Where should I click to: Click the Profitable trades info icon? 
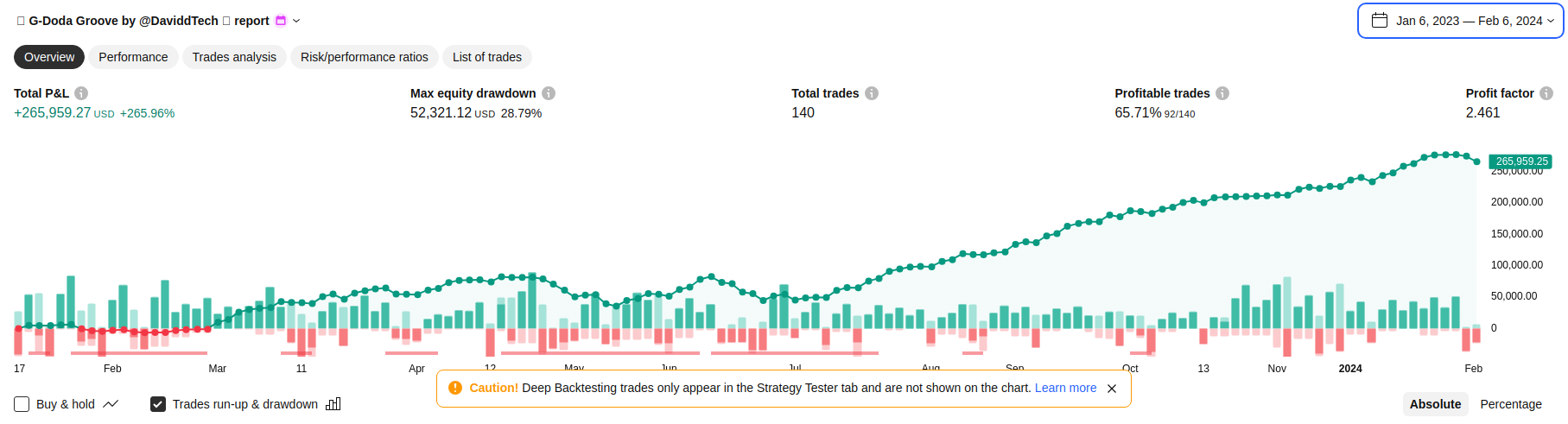coord(1222,93)
